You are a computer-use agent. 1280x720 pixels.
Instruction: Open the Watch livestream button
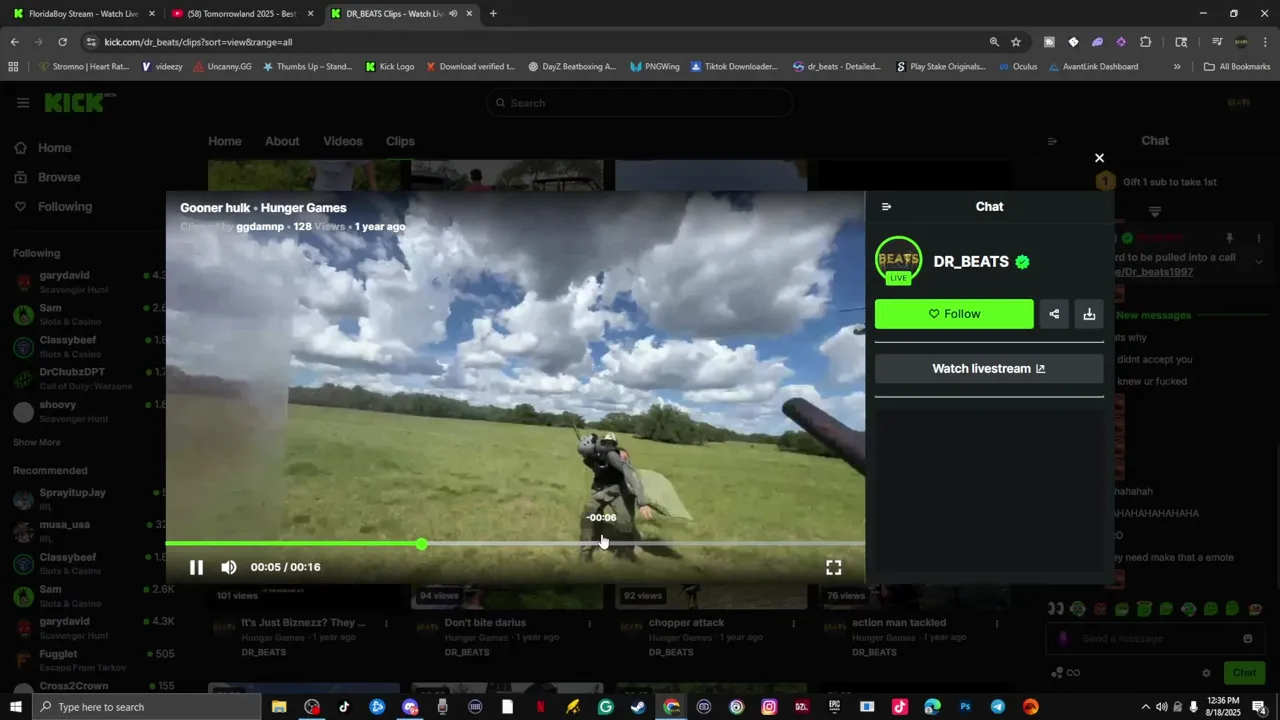pos(989,368)
